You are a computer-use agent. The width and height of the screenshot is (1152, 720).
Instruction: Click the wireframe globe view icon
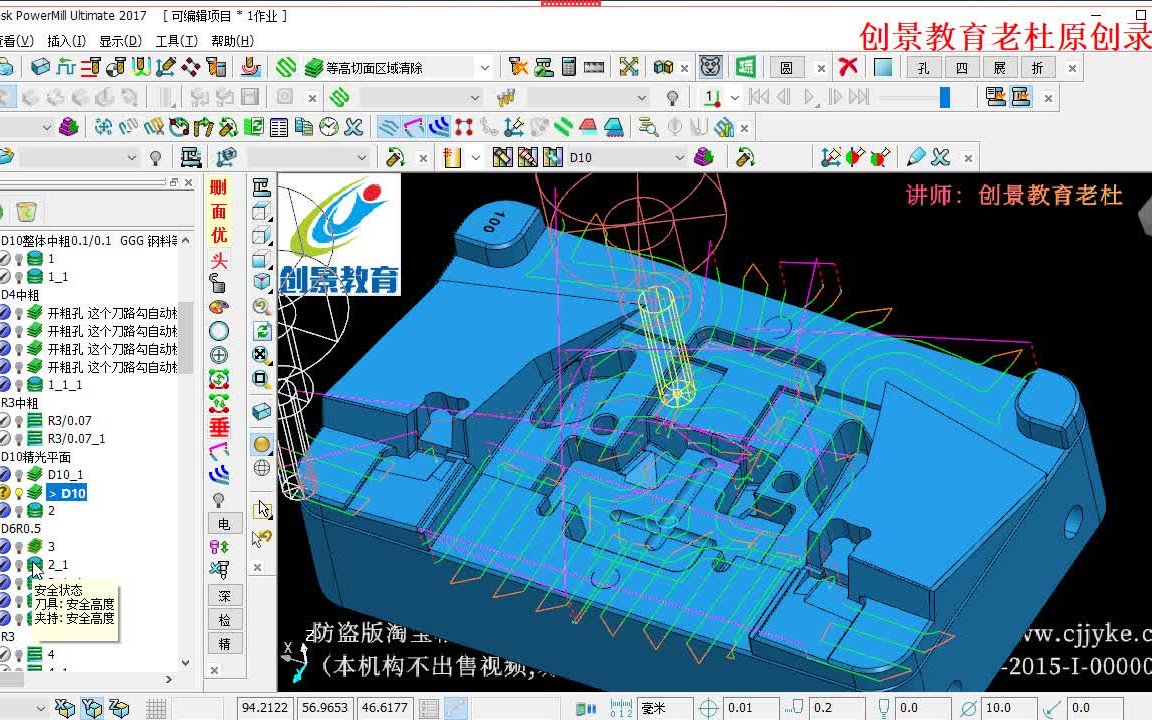[x=262, y=468]
